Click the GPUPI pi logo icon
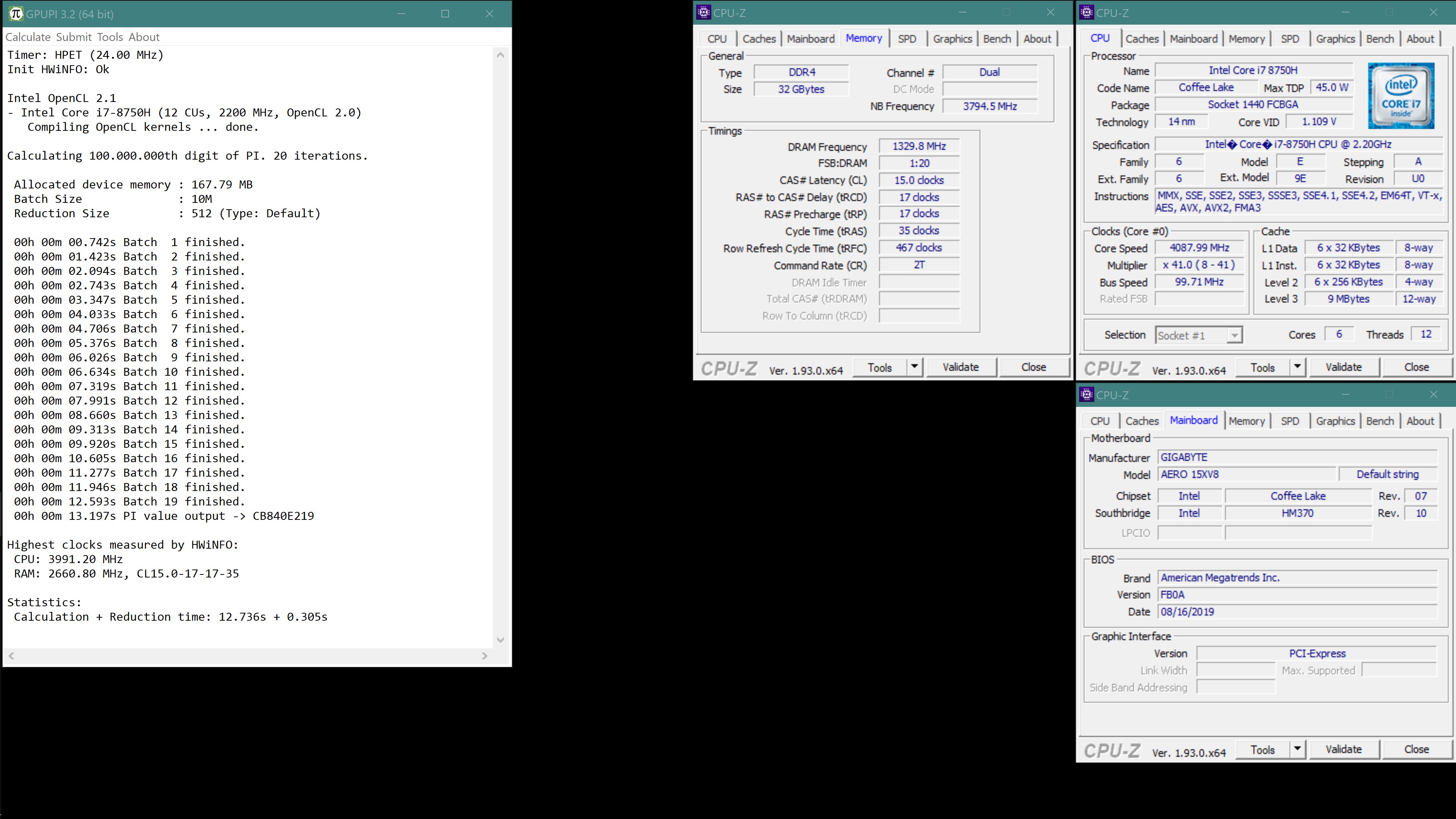1456x819 pixels. click(x=16, y=14)
